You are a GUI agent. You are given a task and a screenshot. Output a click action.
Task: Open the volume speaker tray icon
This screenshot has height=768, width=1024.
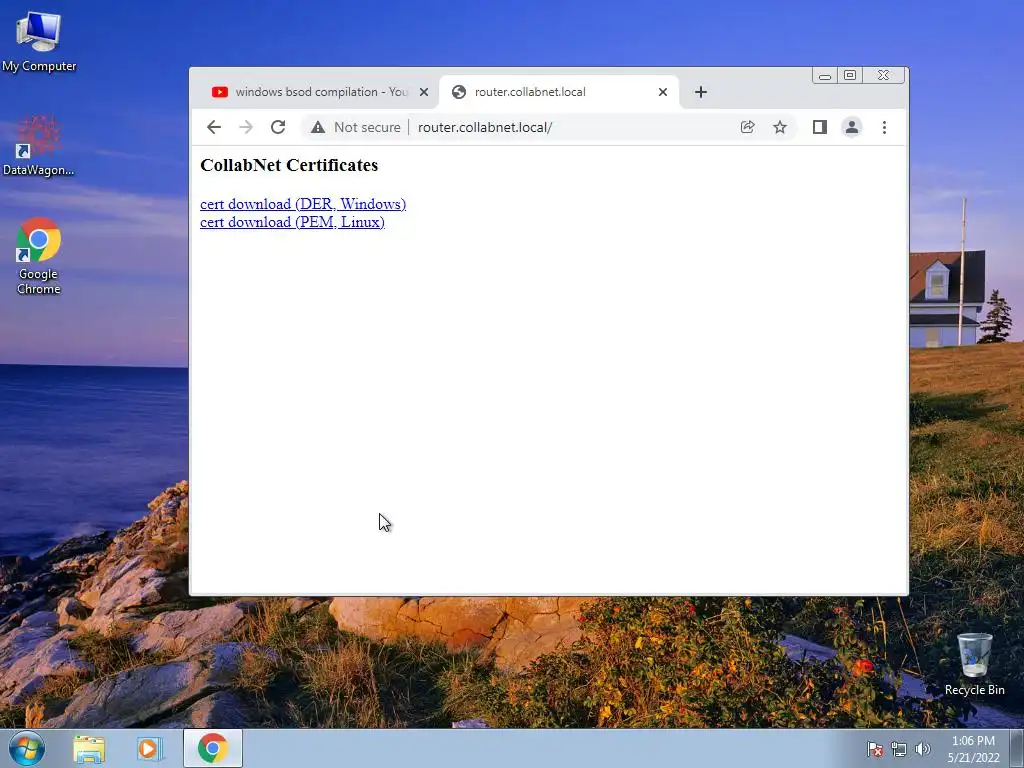click(x=923, y=749)
